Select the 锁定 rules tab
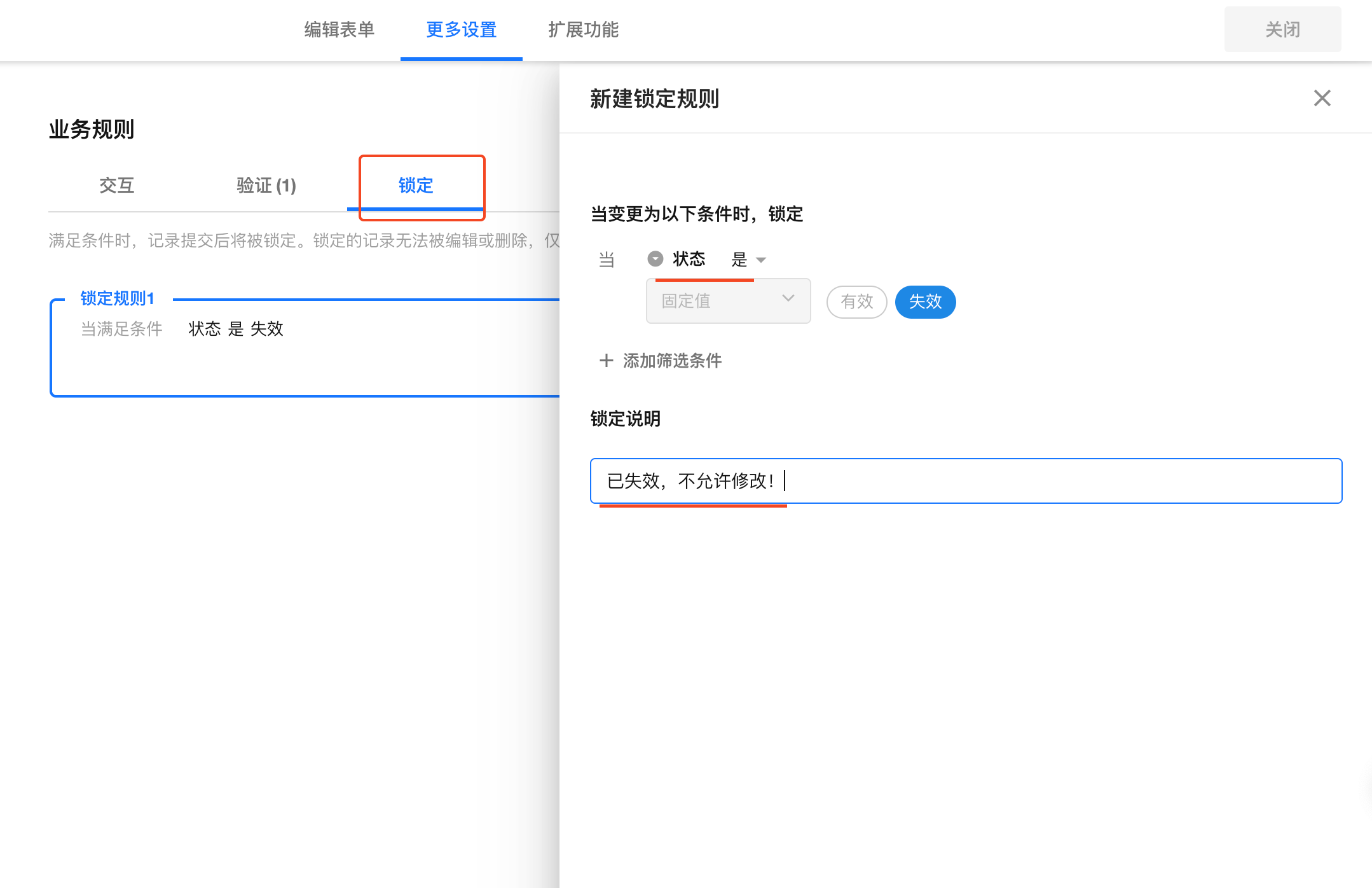This screenshot has height=888, width=1372. pyautogui.click(x=416, y=185)
